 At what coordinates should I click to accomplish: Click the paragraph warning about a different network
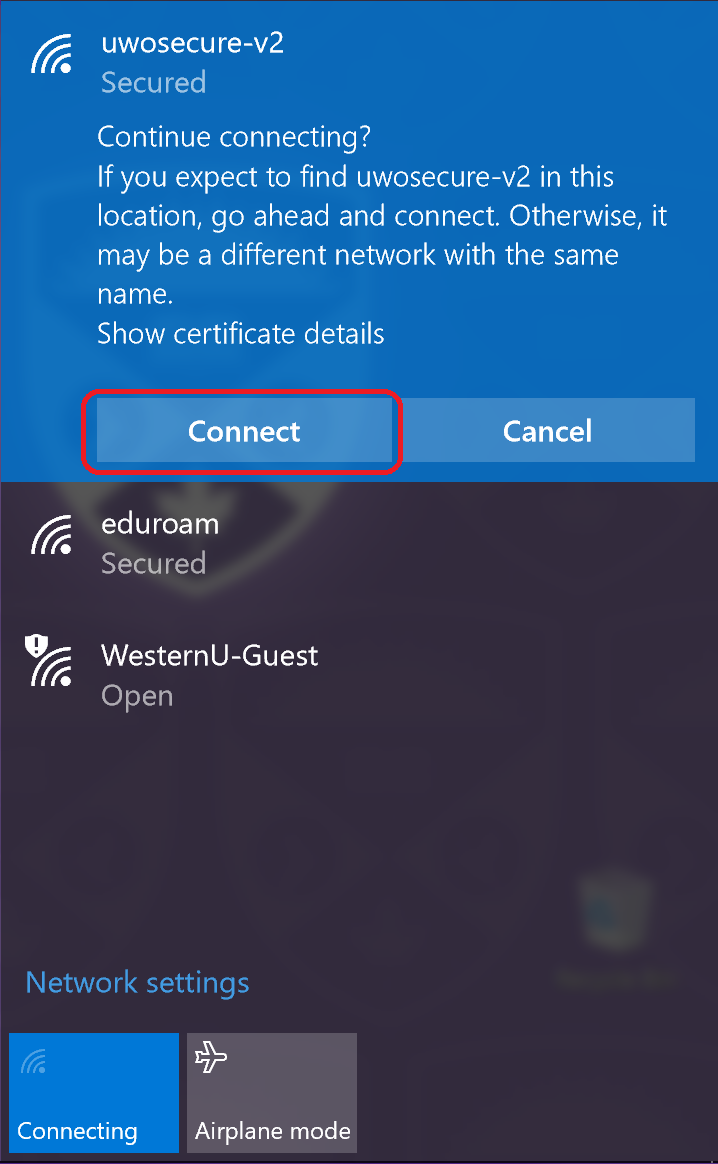tap(382, 235)
